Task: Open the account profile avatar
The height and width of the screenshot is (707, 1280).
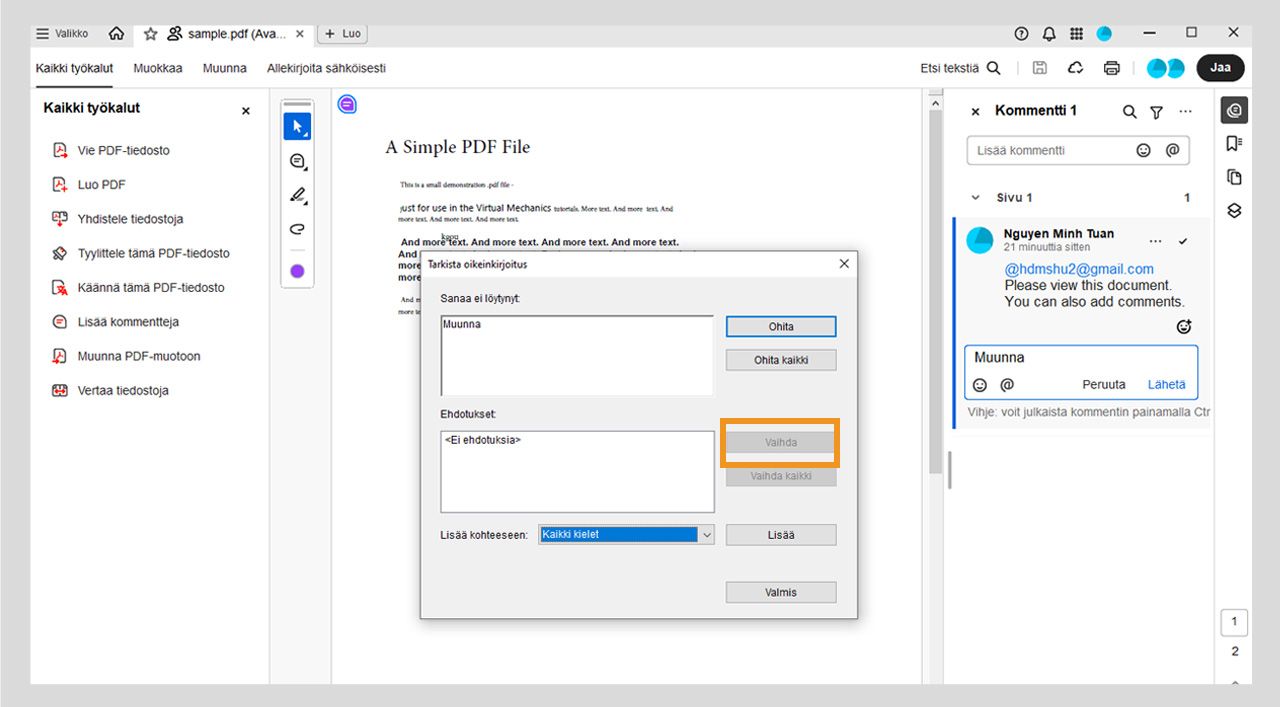Action: pyautogui.click(x=1104, y=33)
